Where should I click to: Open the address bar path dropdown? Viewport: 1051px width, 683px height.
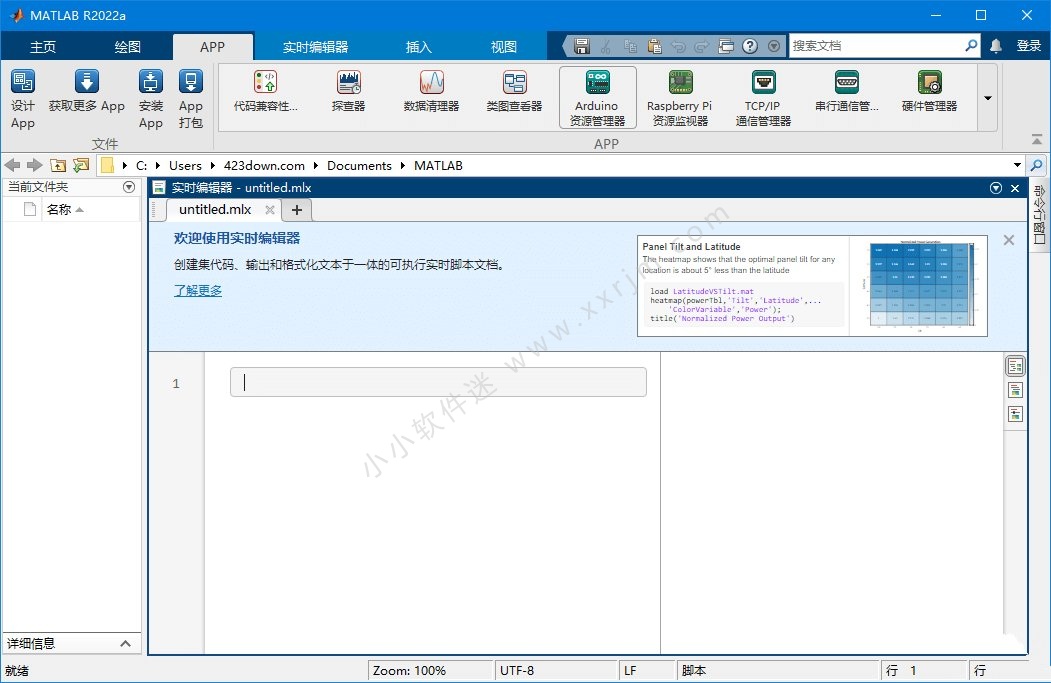(1017, 165)
